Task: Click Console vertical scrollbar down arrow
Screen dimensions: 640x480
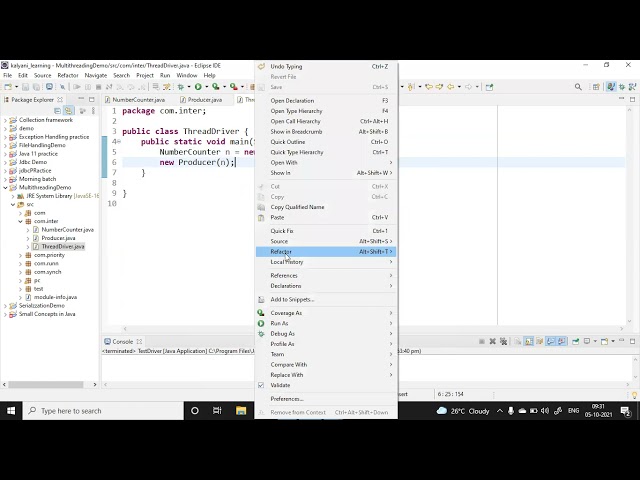Action: tap(635, 377)
